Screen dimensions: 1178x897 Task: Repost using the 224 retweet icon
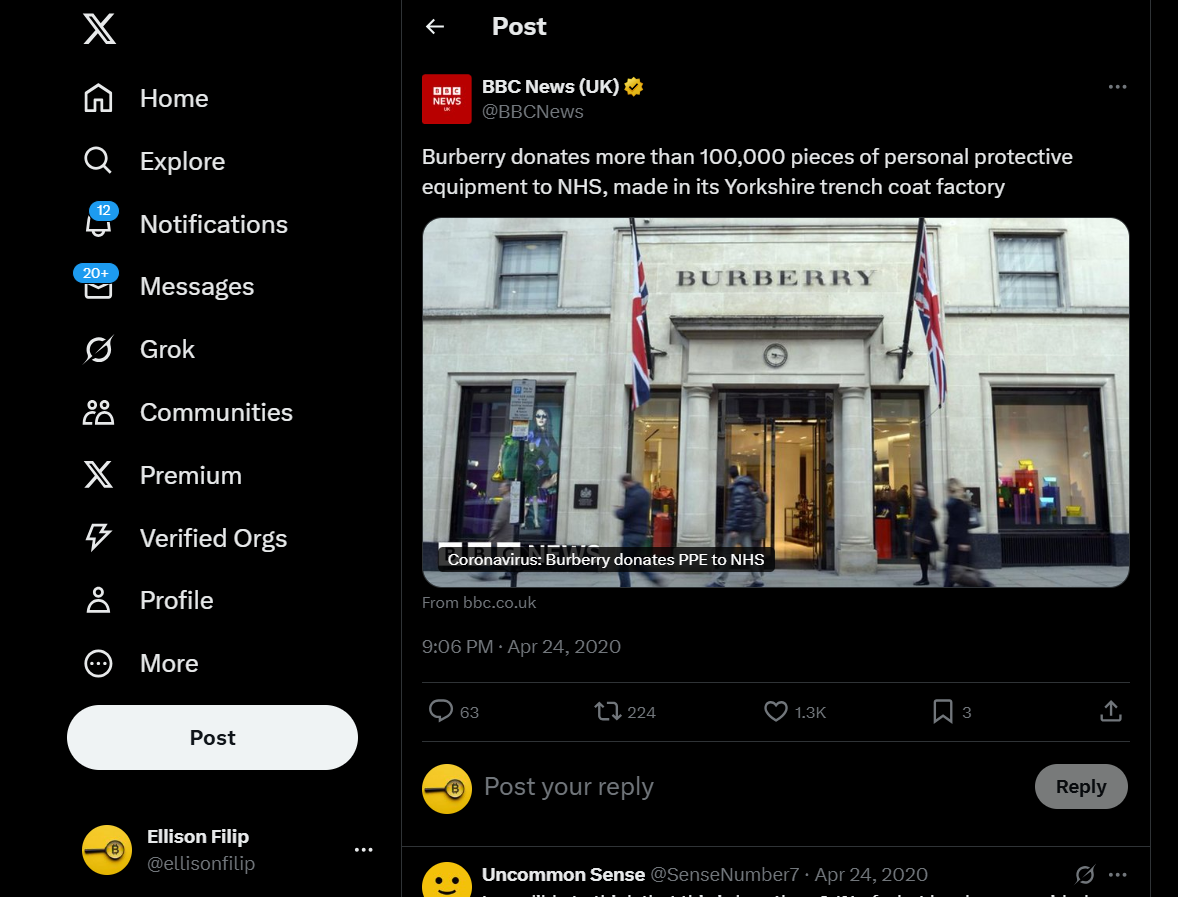pyautogui.click(x=607, y=711)
